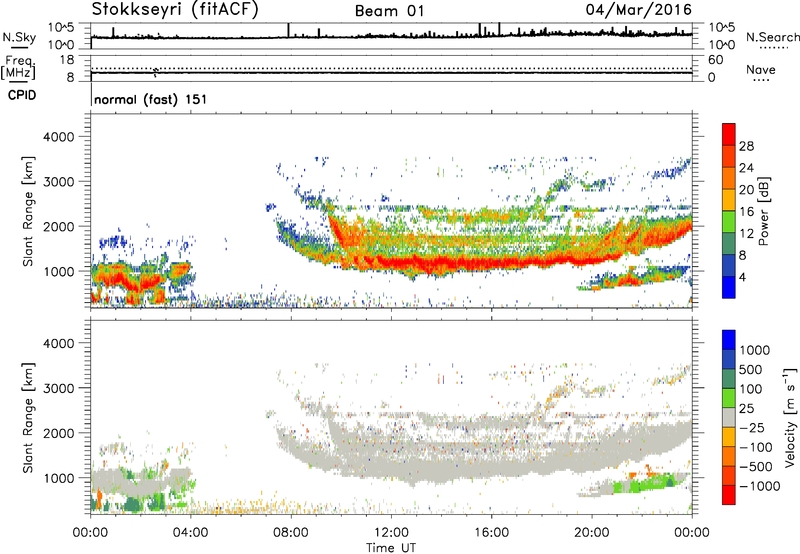
Task: Pick the bright blue bottom Power colorbar segment
Action: pyautogui.click(x=729, y=288)
